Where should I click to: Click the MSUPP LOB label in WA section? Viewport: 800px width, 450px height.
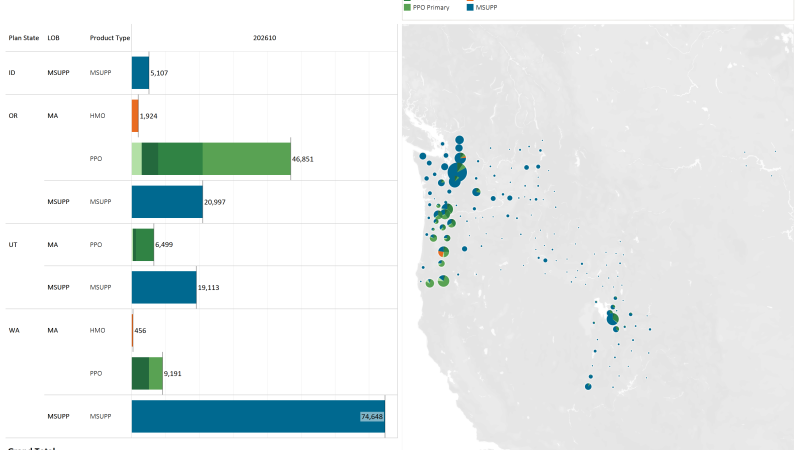click(58, 416)
